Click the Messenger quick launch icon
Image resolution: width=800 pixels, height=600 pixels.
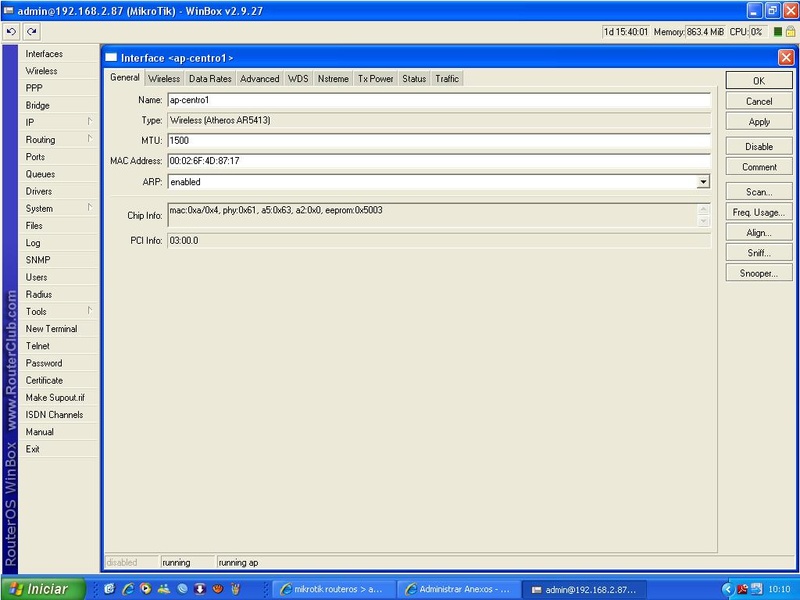point(164,589)
